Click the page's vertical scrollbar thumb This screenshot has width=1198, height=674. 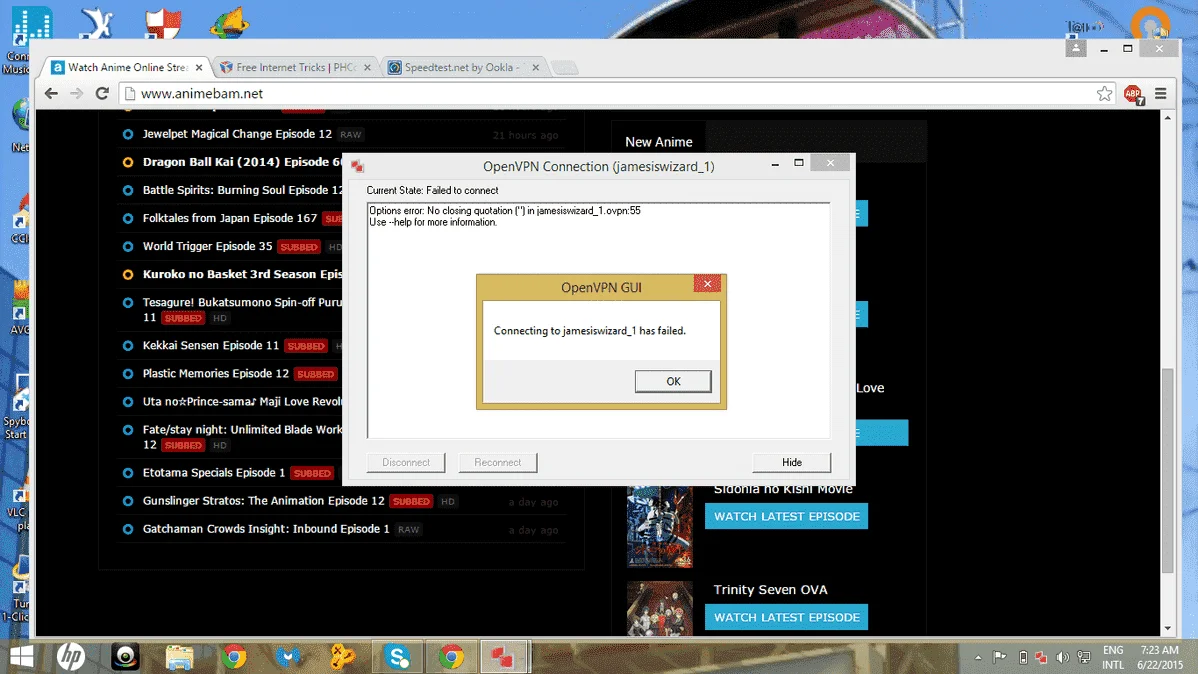1167,470
